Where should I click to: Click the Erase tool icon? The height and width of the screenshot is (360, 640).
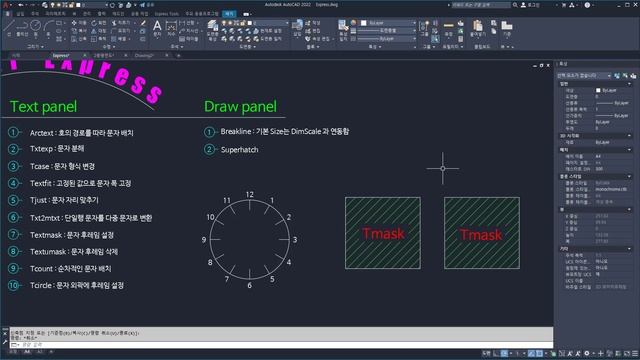(143, 23)
